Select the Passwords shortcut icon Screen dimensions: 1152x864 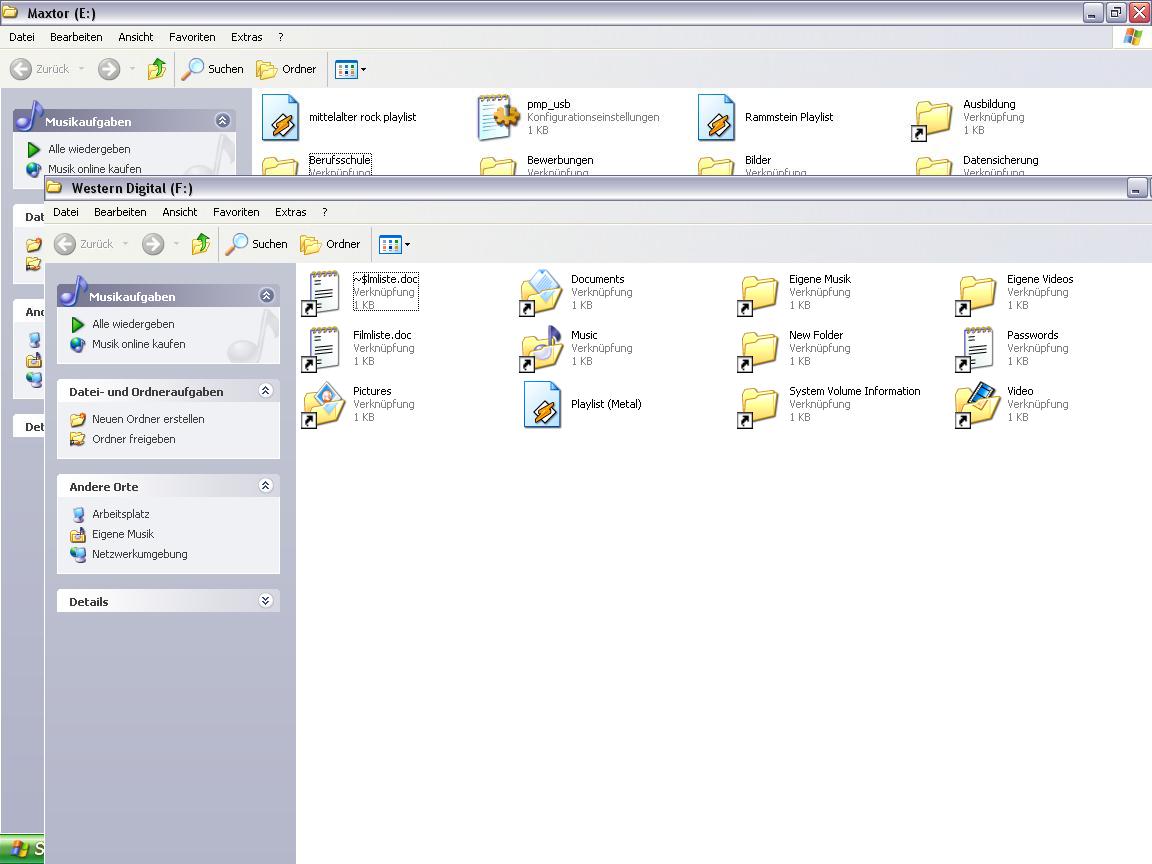pyautogui.click(x=976, y=349)
